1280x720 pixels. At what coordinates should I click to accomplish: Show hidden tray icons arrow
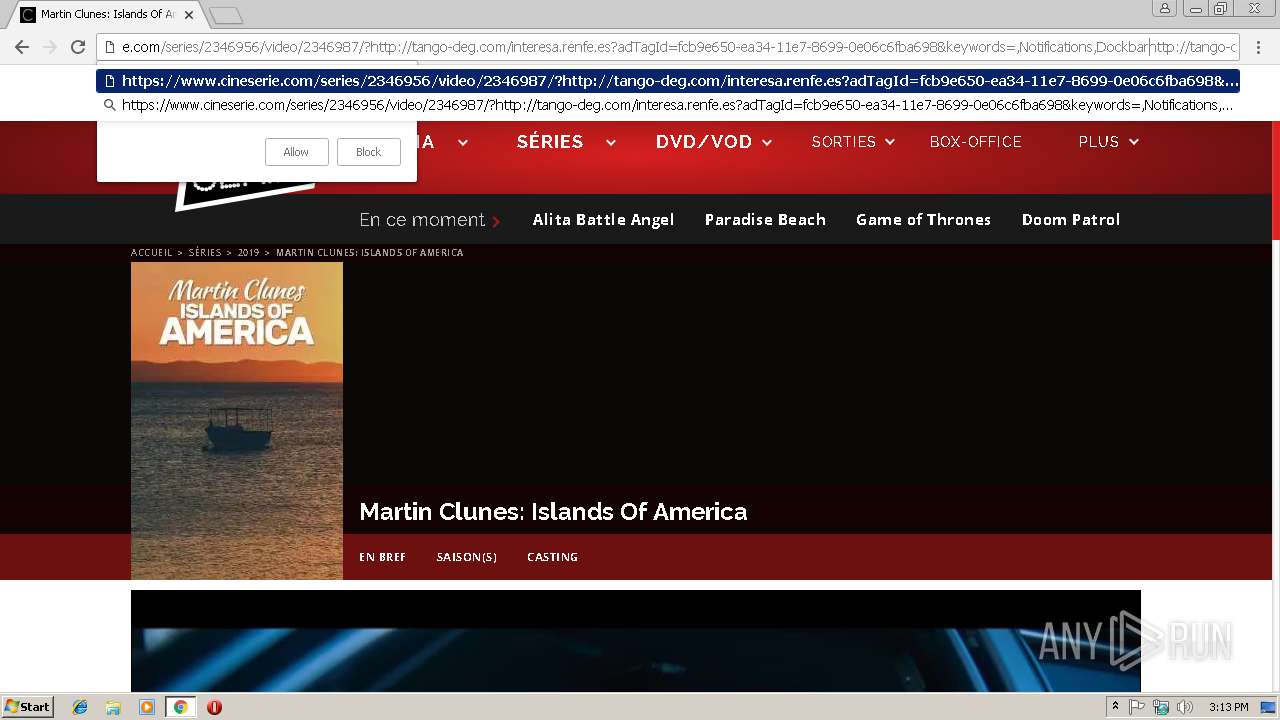1115,707
